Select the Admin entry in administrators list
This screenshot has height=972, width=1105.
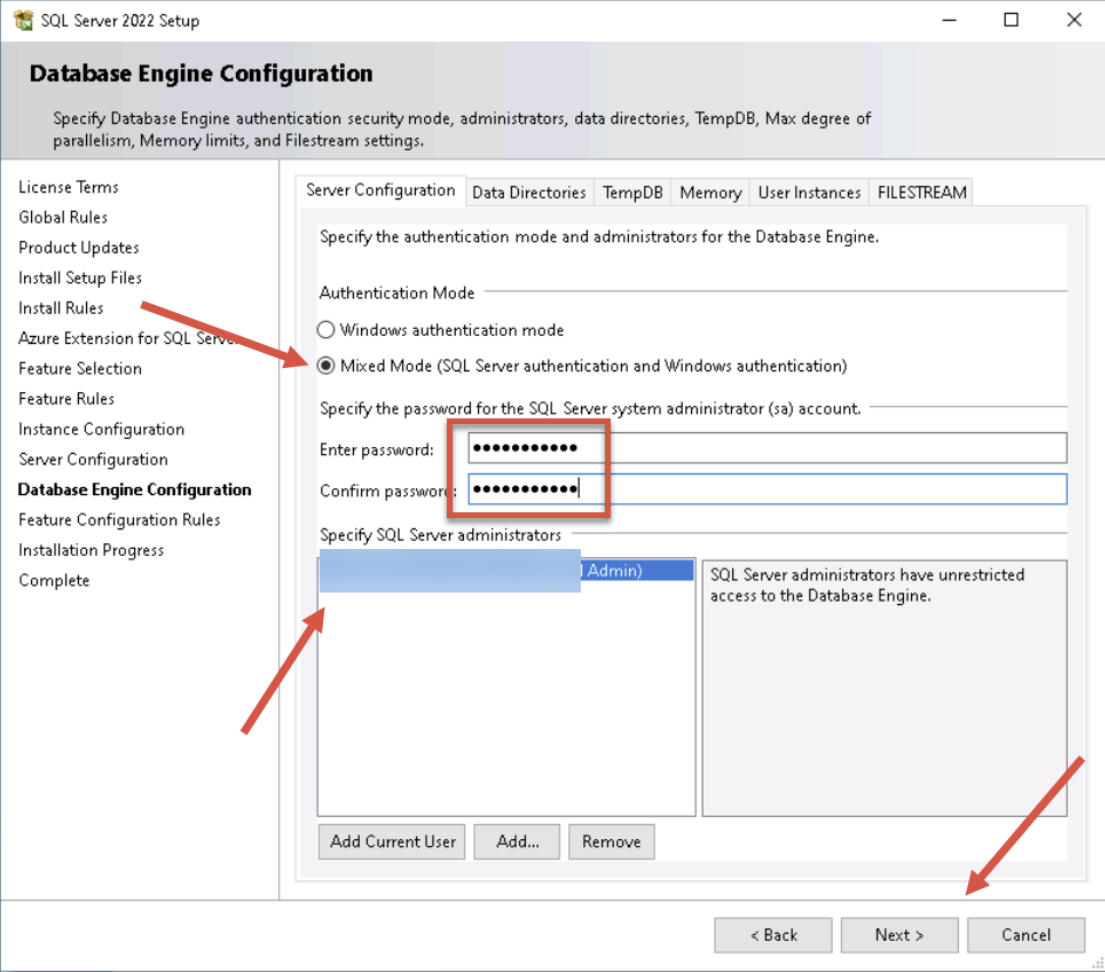coord(506,570)
